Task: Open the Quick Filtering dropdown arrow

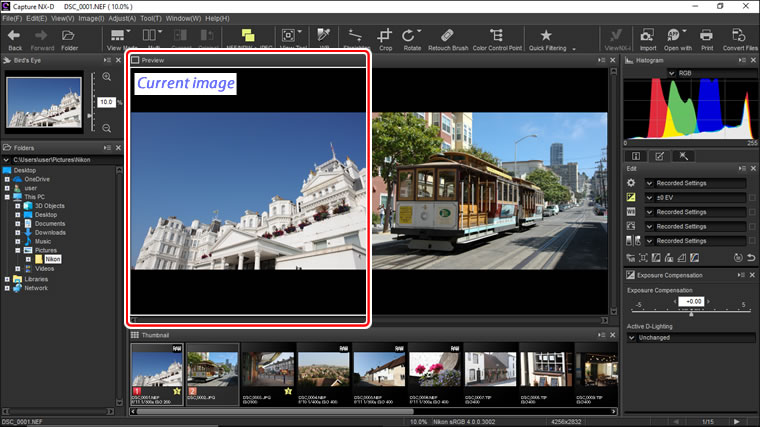Action: pyautogui.click(x=574, y=49)
